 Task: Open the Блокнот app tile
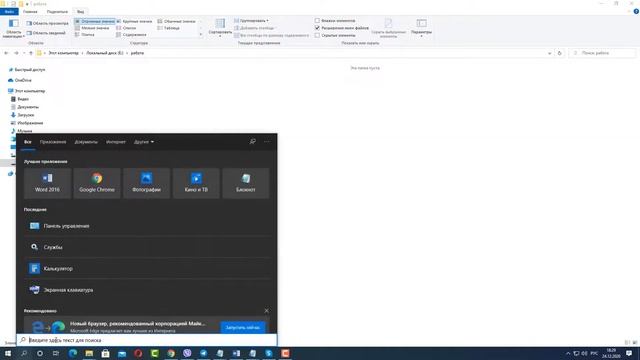[x=246, y=183]
